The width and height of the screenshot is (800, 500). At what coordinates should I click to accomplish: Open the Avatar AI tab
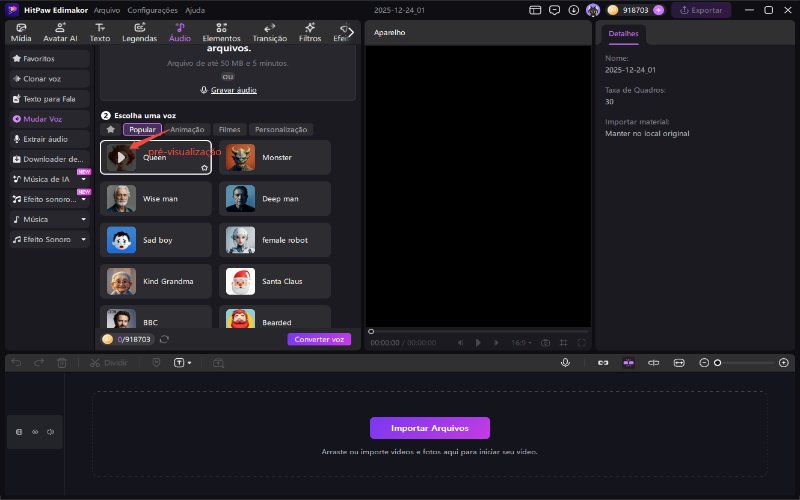[60, 33]
